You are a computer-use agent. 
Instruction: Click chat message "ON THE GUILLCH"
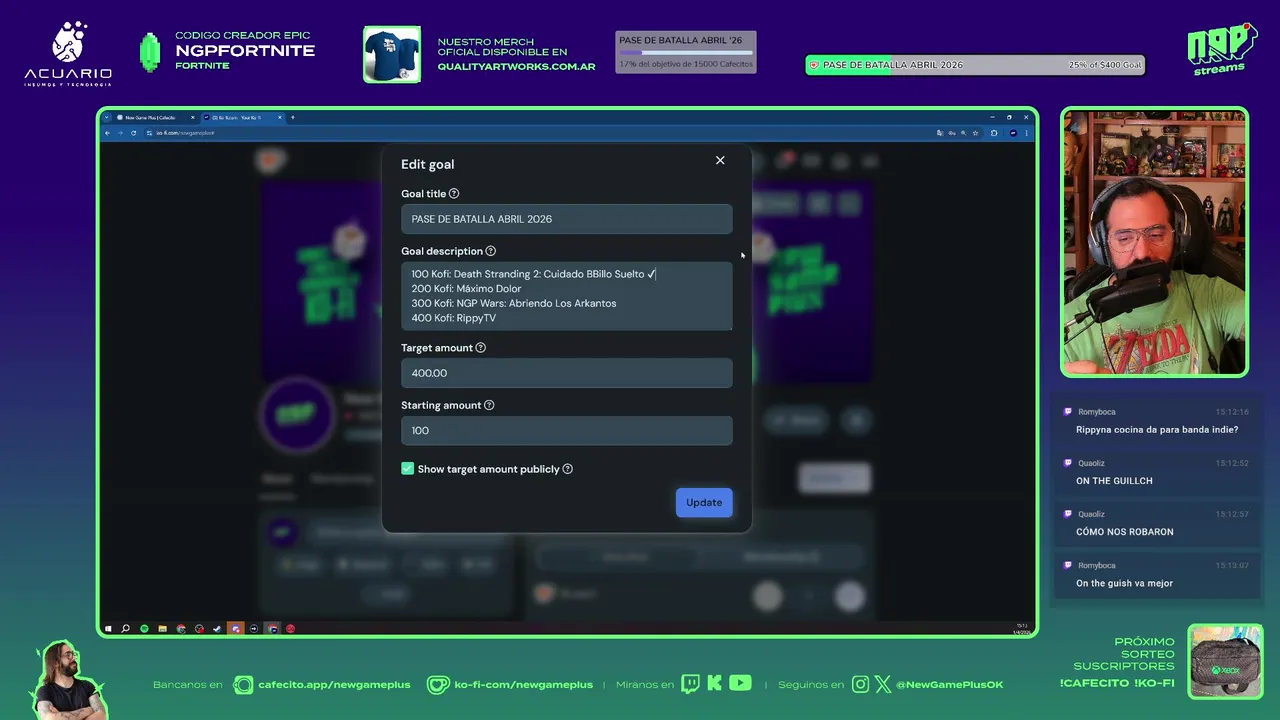1114,481
